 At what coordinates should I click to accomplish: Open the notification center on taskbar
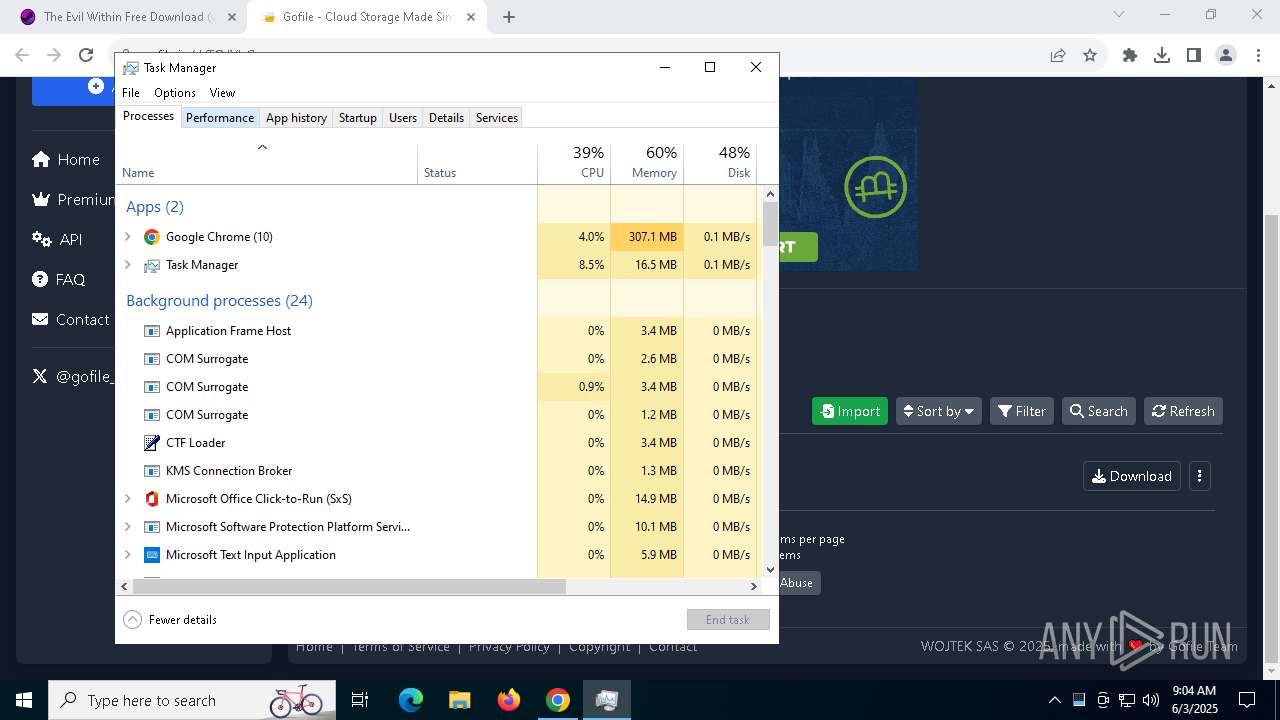[x=1247, y=700]
